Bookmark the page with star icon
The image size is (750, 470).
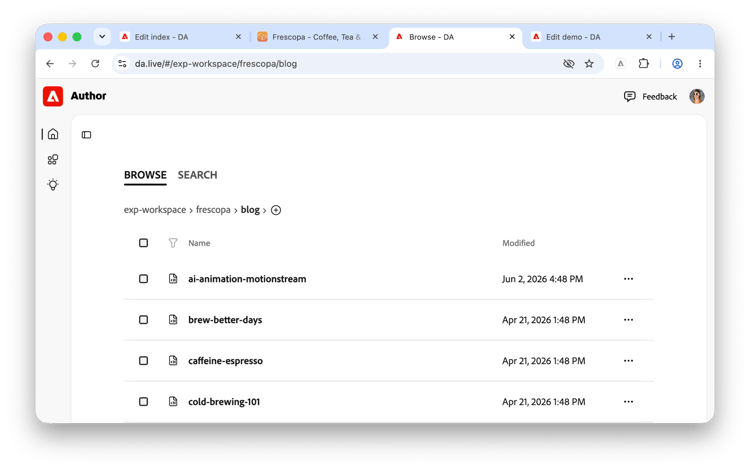click(x=589, y=64)
